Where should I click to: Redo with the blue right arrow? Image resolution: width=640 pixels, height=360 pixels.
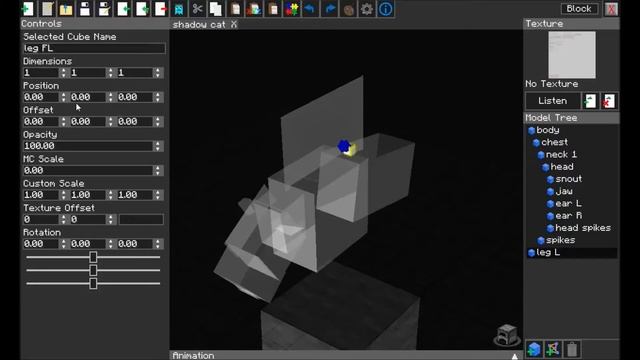pyautogui.click(x=329, y=9)
